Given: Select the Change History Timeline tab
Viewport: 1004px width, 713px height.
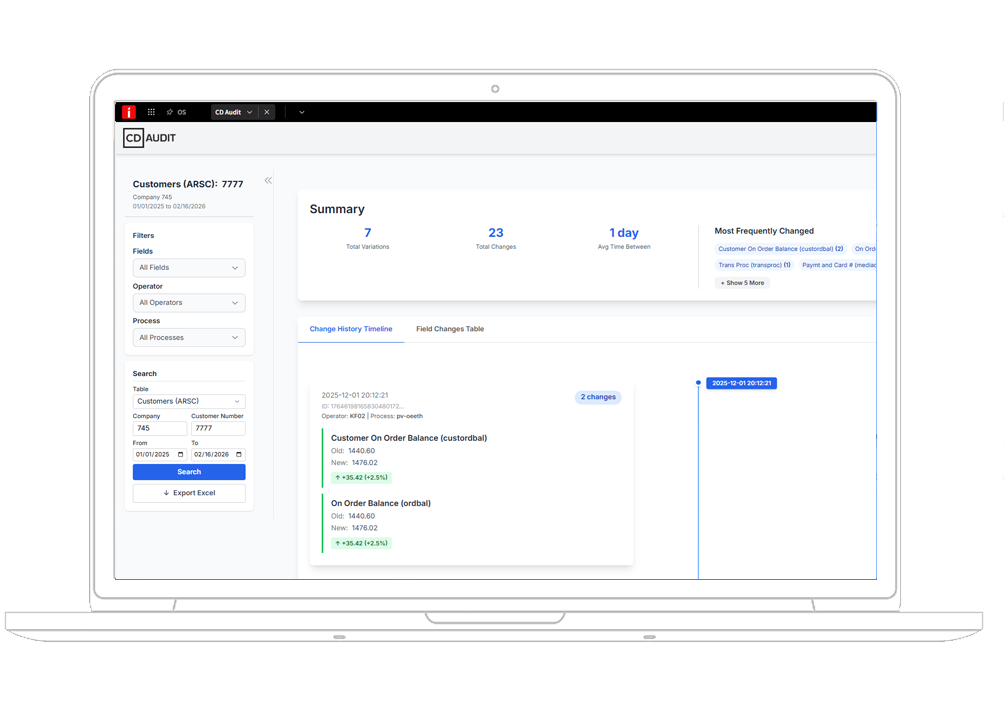Looking at the screenshot, I should click(x=351, y=329).
